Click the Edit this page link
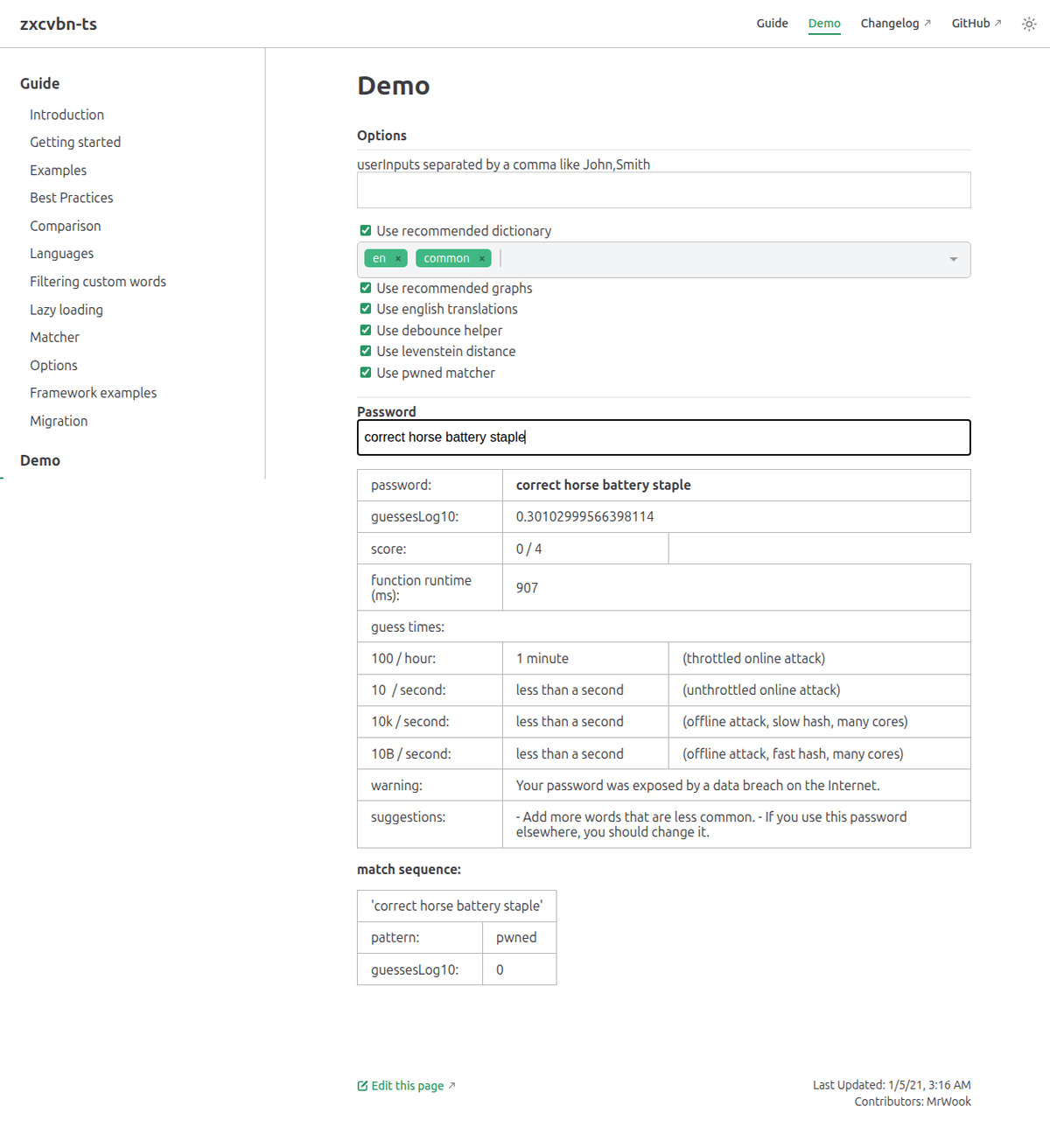 408,1086
